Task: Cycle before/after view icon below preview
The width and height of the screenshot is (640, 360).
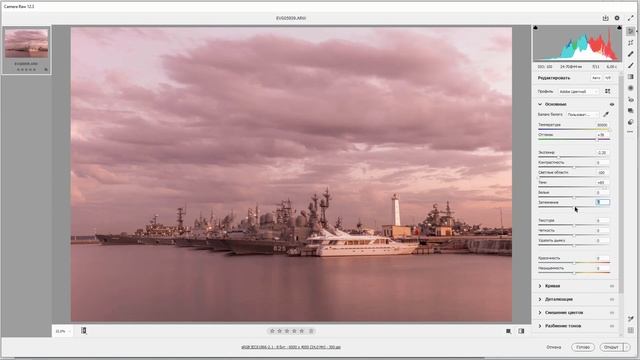Action: pyautogui.click(x=508, y=331)
